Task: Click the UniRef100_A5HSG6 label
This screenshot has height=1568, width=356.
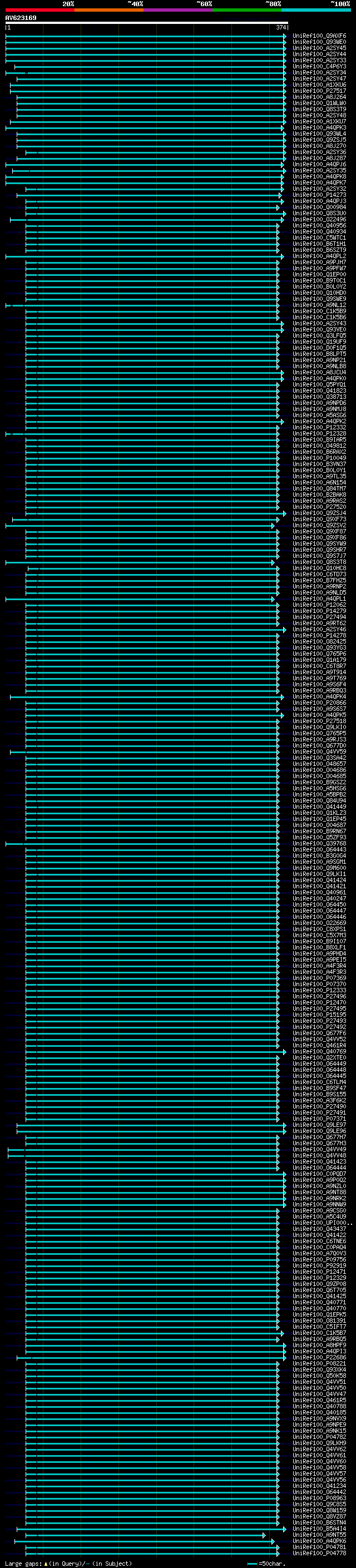Action: [319, 788]
